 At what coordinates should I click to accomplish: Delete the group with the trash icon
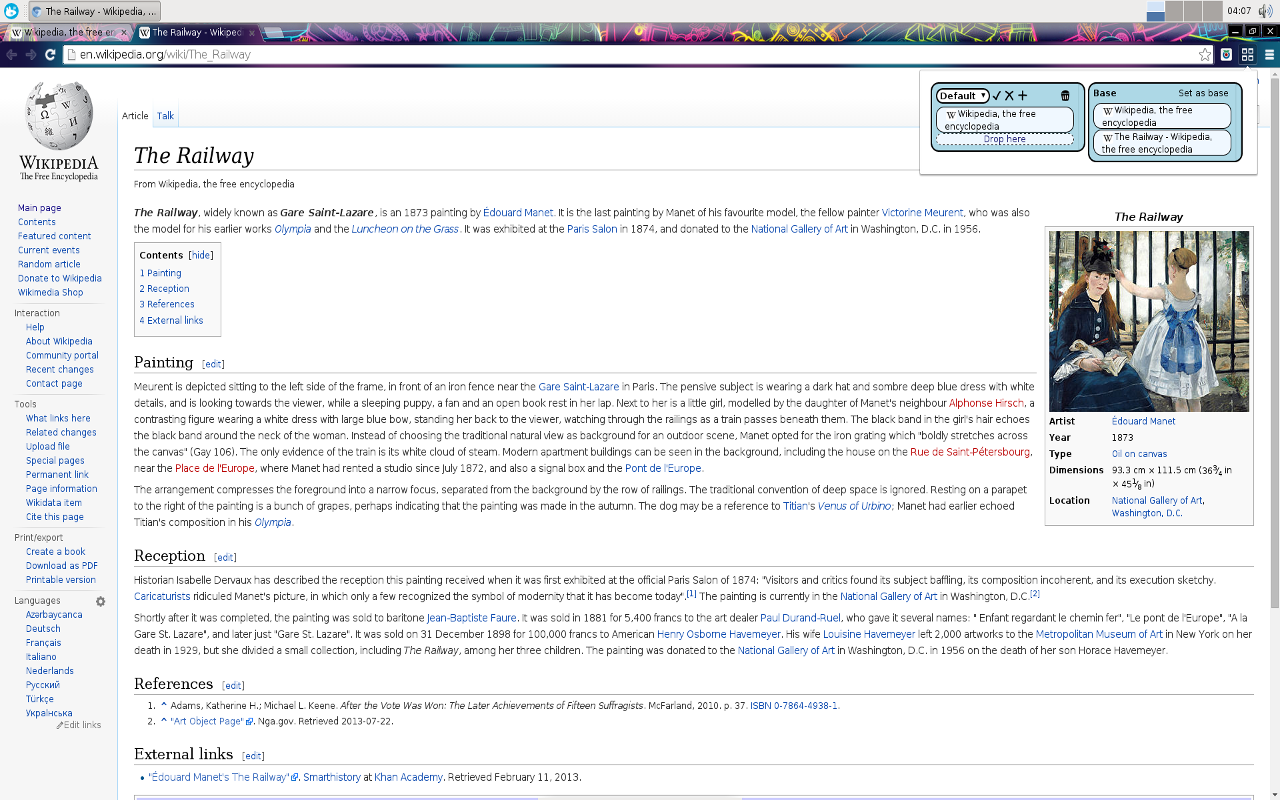1065,96
